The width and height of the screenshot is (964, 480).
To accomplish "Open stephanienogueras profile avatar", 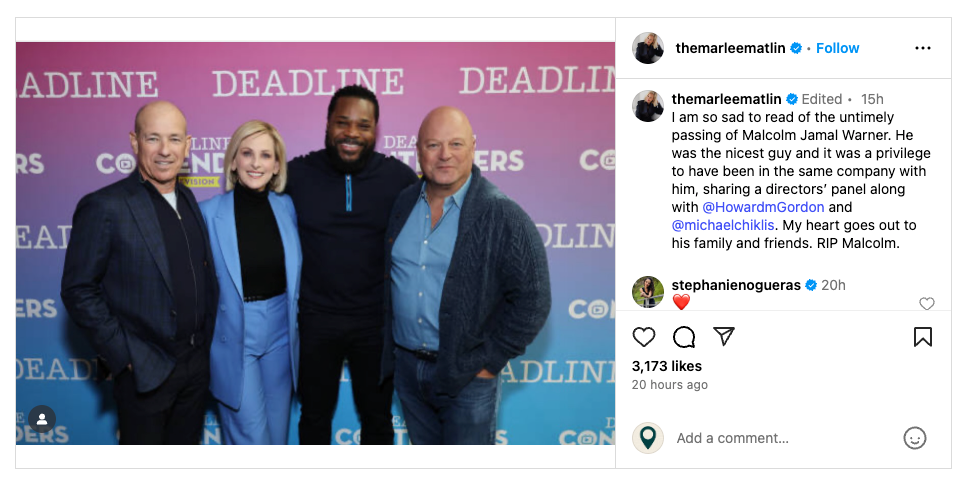I will click(648, 291).
